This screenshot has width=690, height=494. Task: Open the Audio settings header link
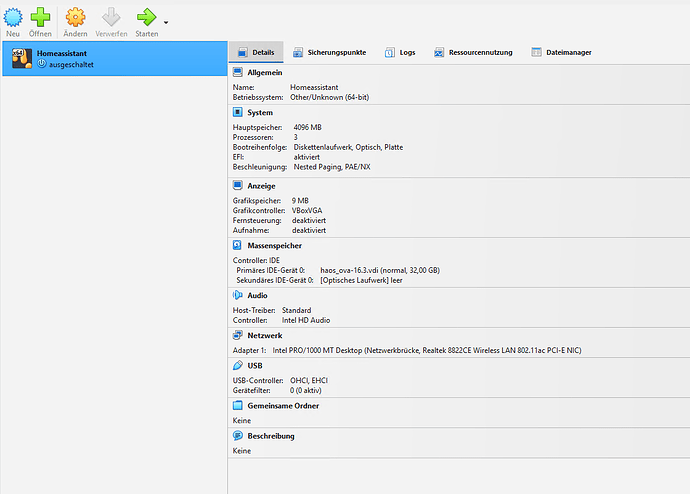click(x=257, y=296)
